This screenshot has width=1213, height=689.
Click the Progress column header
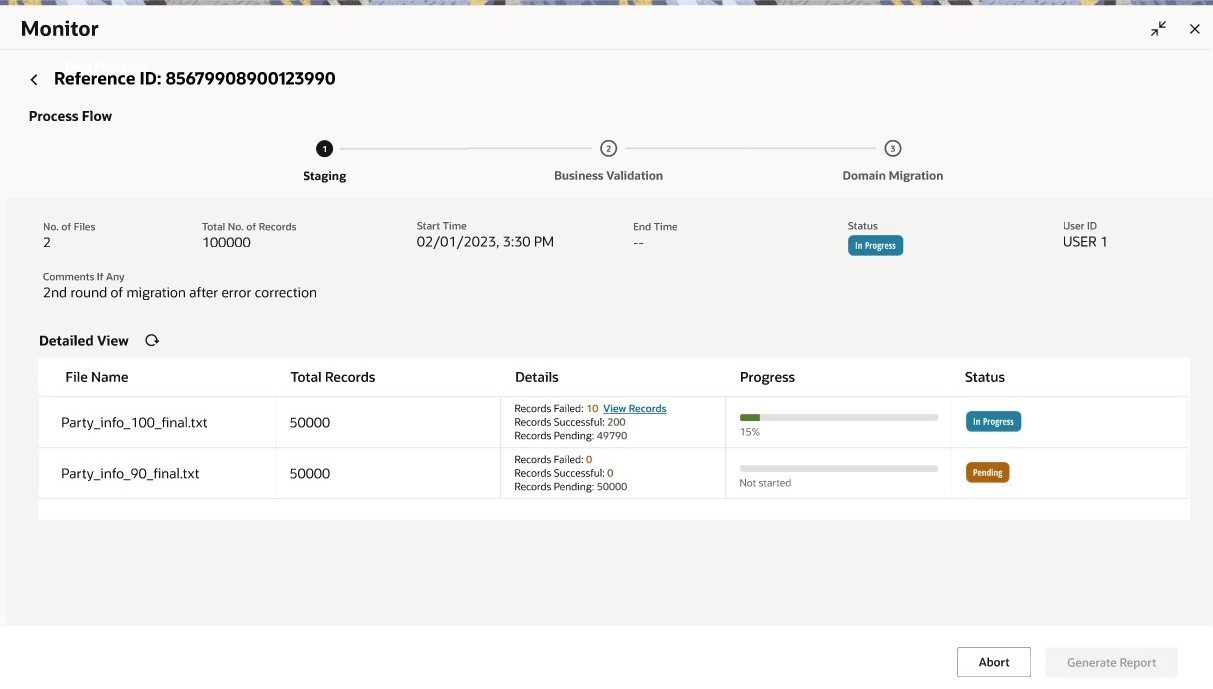coord(767,378)
